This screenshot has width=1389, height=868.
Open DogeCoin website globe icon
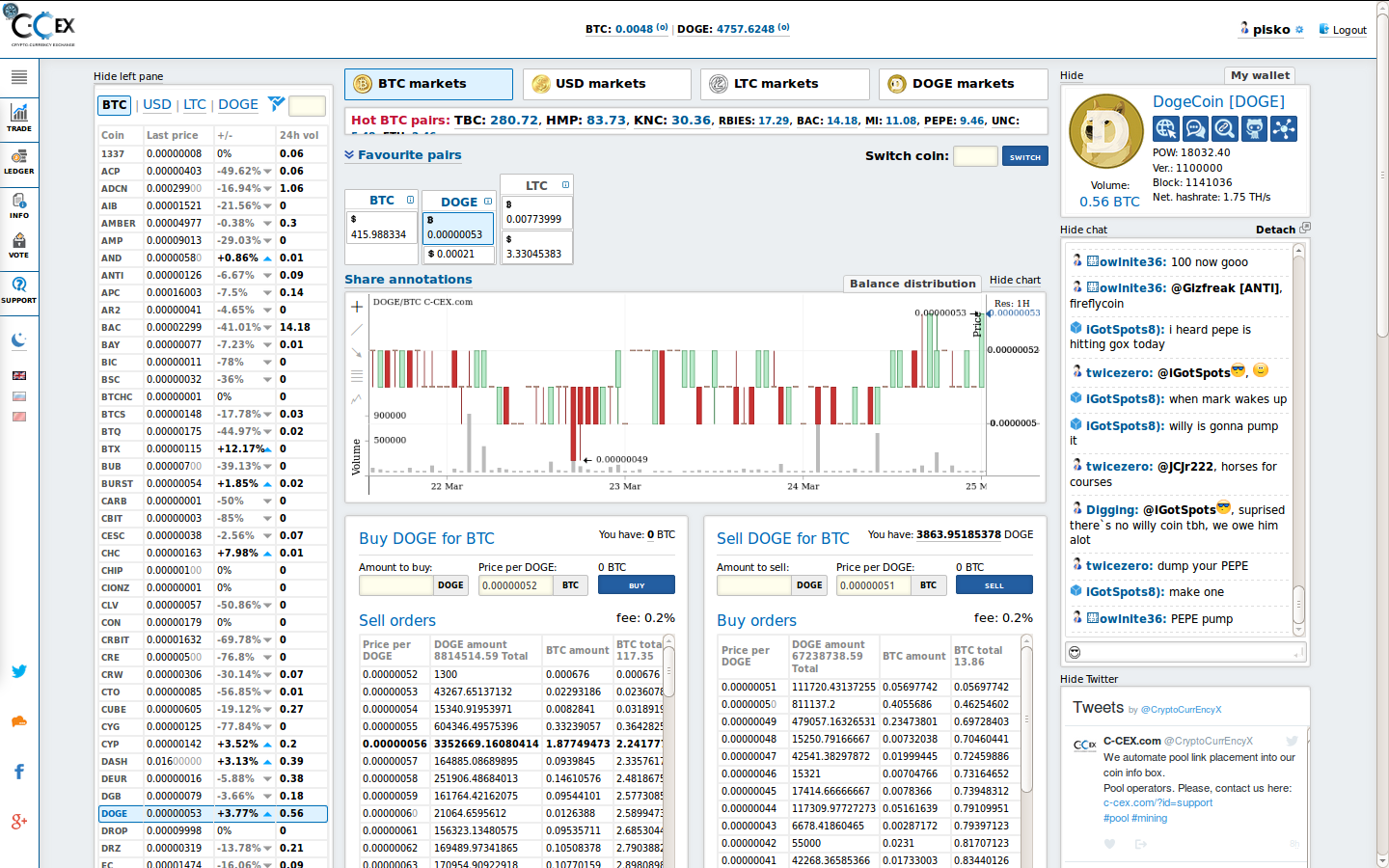[1165, 128]
